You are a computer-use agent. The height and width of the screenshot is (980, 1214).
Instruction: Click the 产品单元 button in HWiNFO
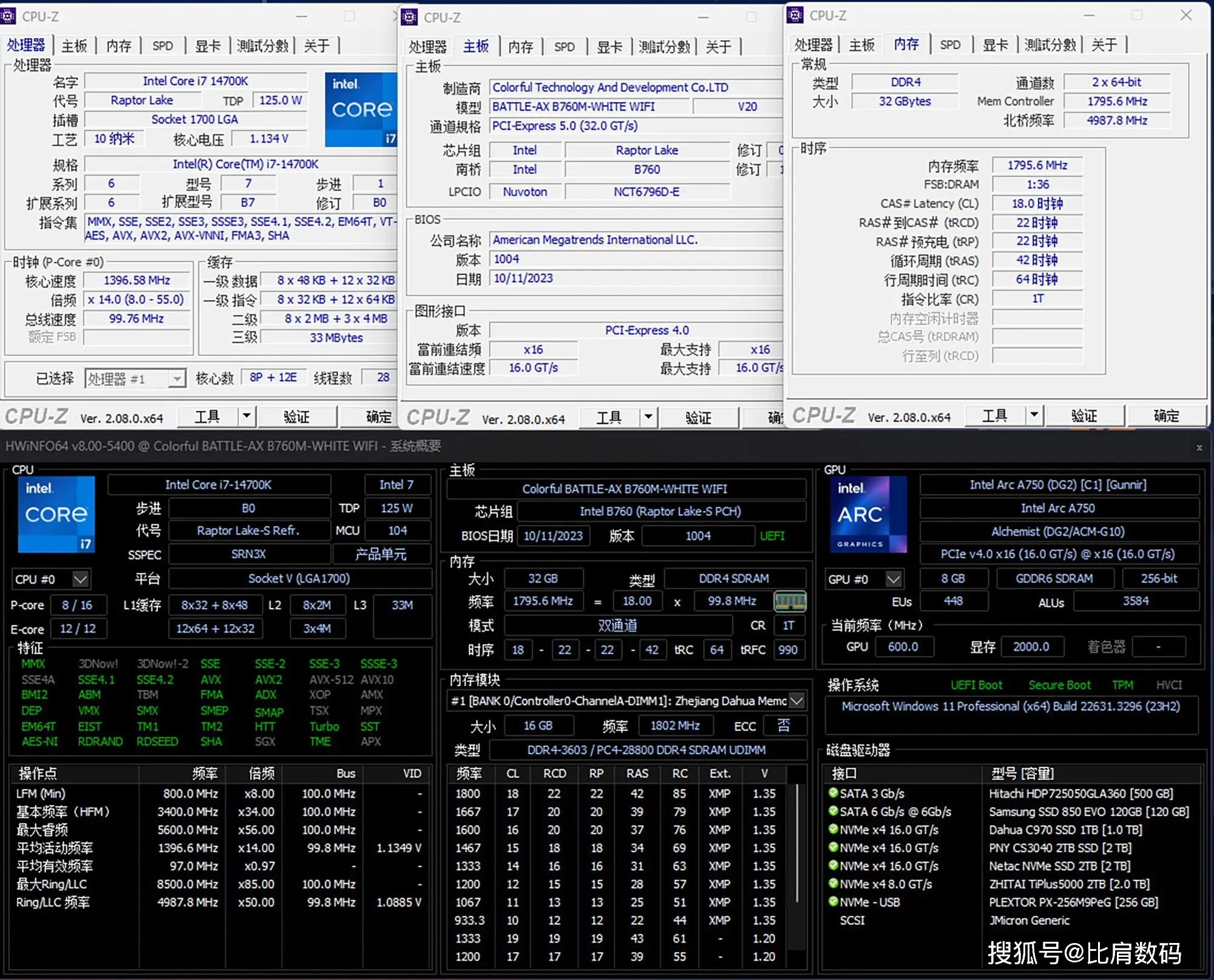pyautogui.click(x=381, y=554)
